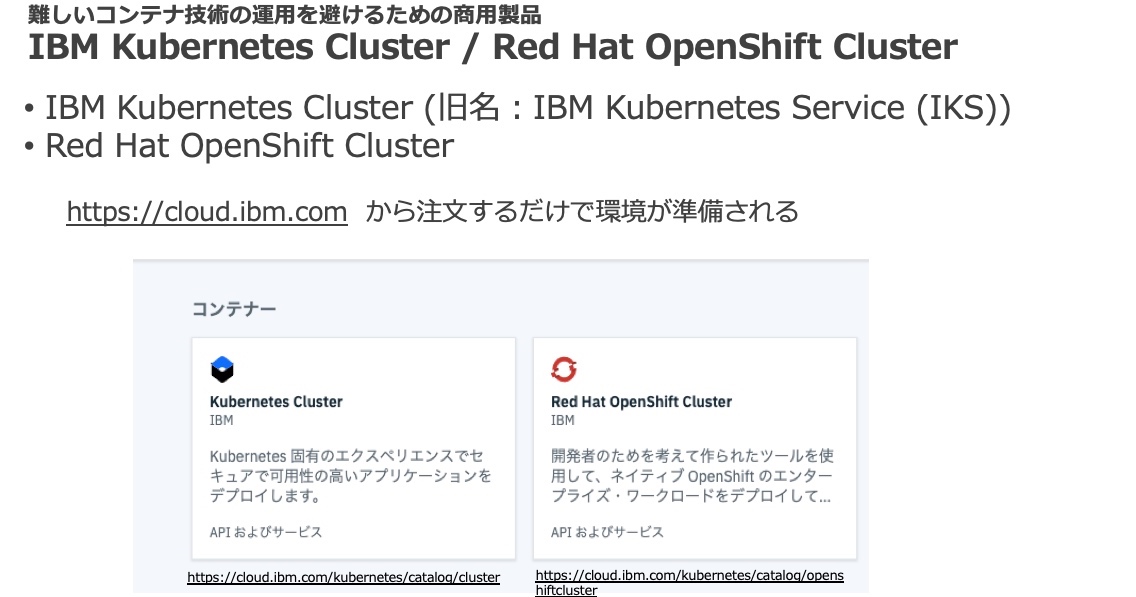Viewport: 1136px width, 597px height.
Task: Click the コンテナー section heading
Action: pos(234,309)
